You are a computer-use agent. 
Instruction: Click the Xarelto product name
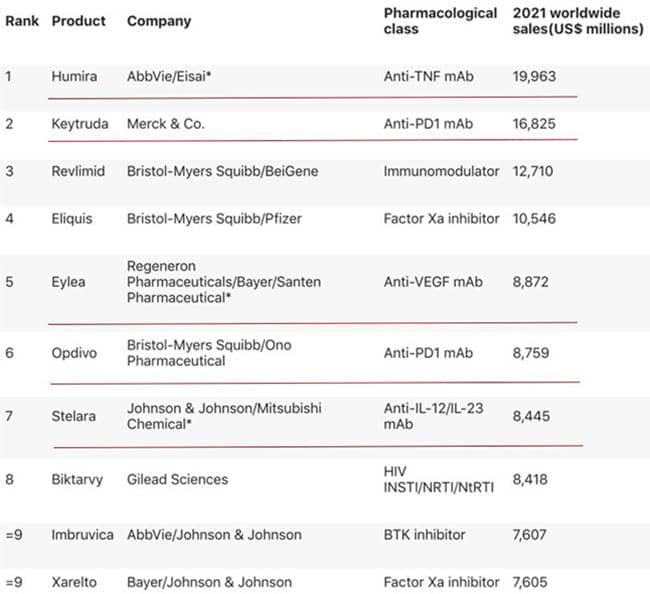click(x=77, y=581)
